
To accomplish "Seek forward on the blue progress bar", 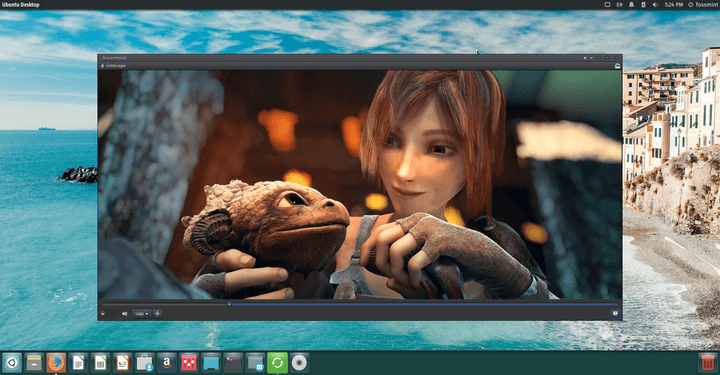I will point(425,304).
